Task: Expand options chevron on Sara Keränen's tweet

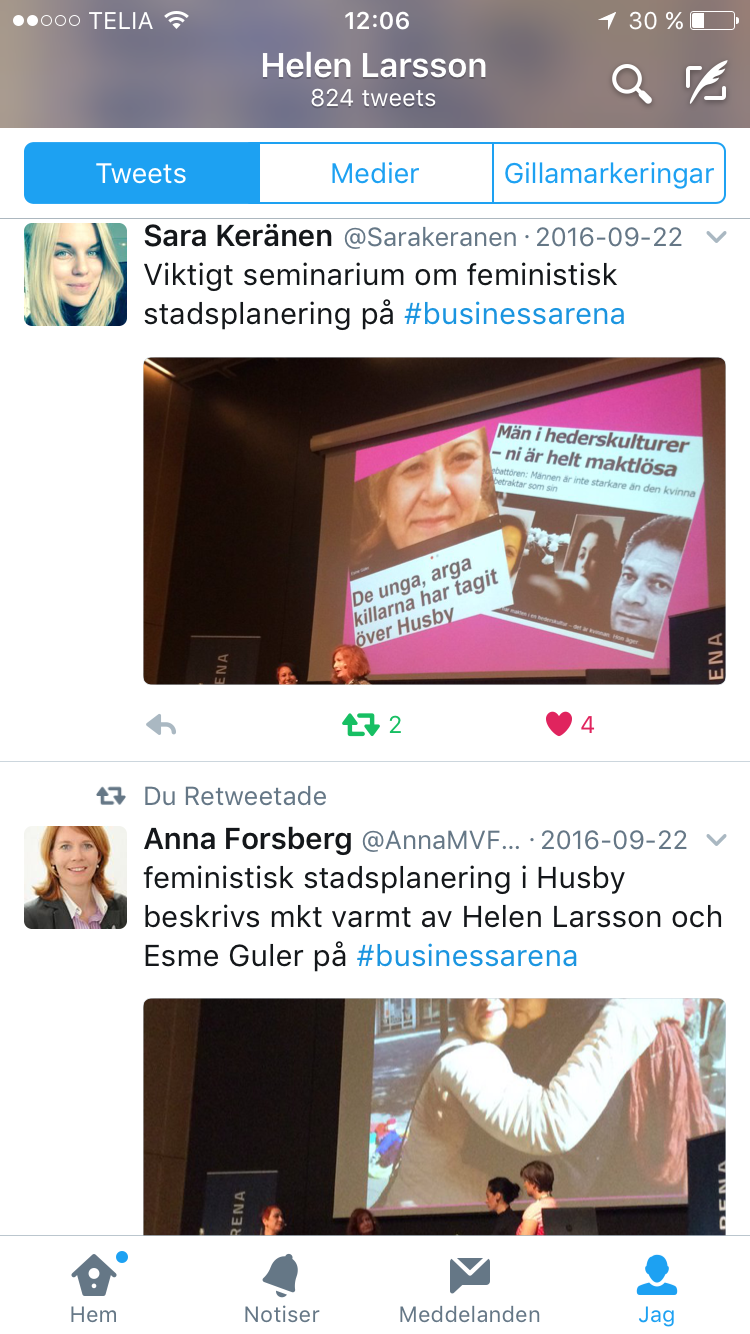Action: 716,237
